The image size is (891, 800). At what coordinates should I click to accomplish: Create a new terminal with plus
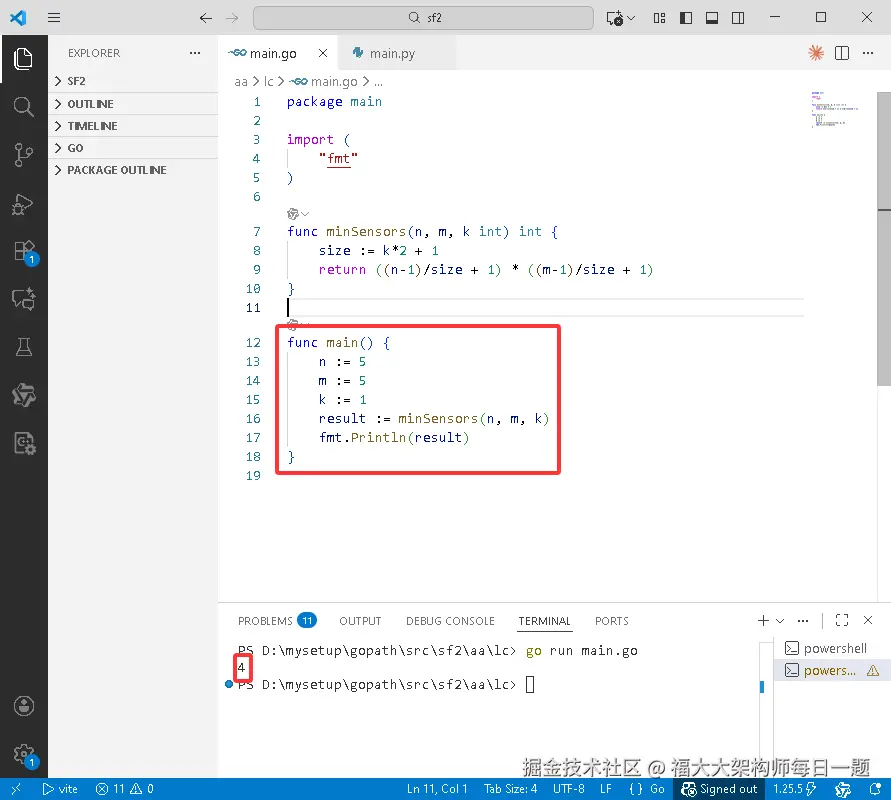coord(763,620)
